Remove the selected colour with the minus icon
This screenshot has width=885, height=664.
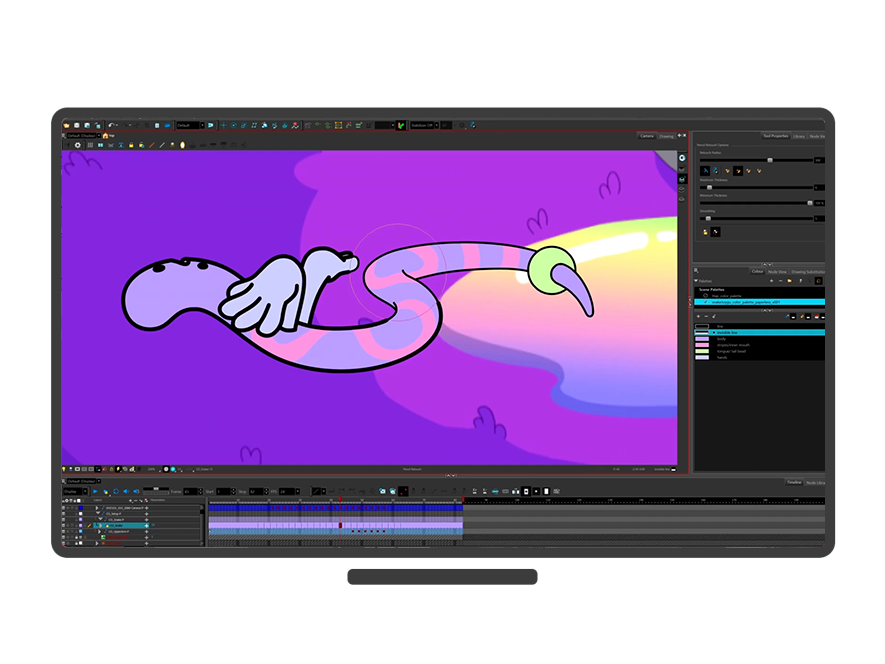click(x=706, y=316)
